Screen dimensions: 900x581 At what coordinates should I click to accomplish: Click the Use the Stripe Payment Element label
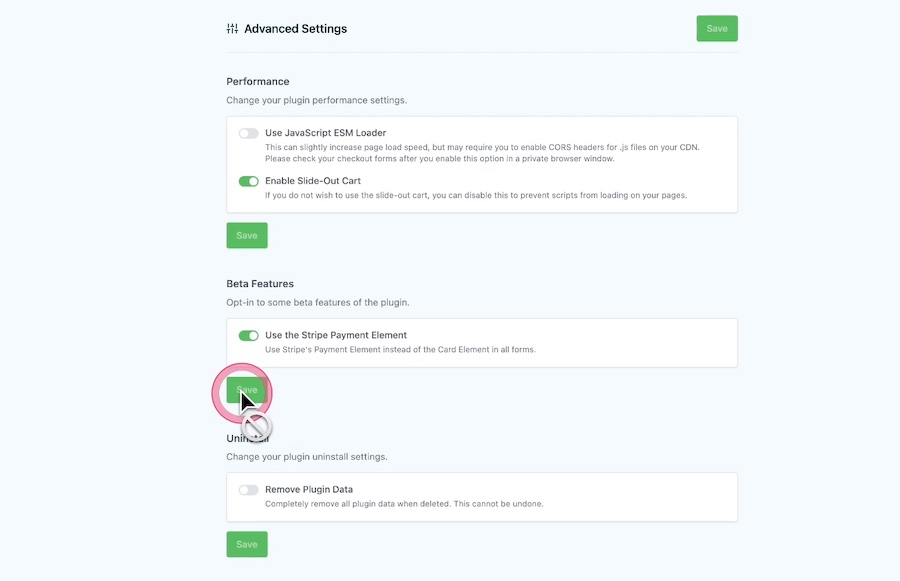(x=335, y=335)
